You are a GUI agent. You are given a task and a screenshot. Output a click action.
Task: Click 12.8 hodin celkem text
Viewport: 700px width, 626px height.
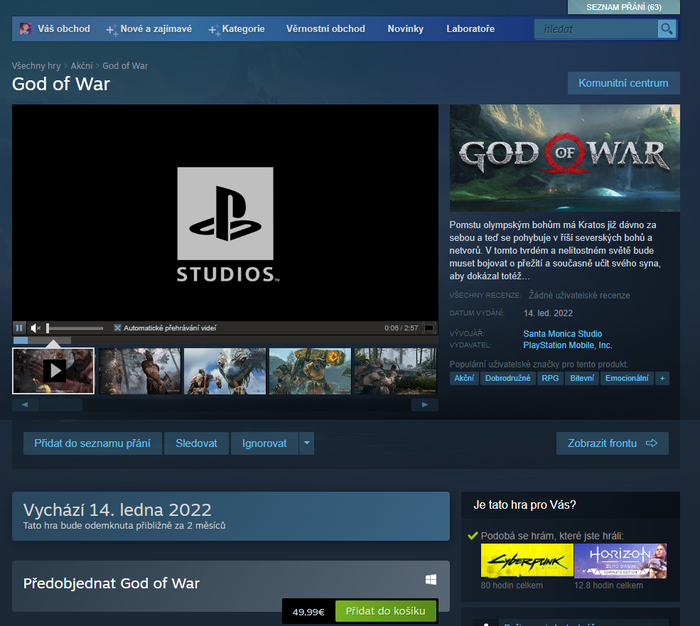click(608, 585)
